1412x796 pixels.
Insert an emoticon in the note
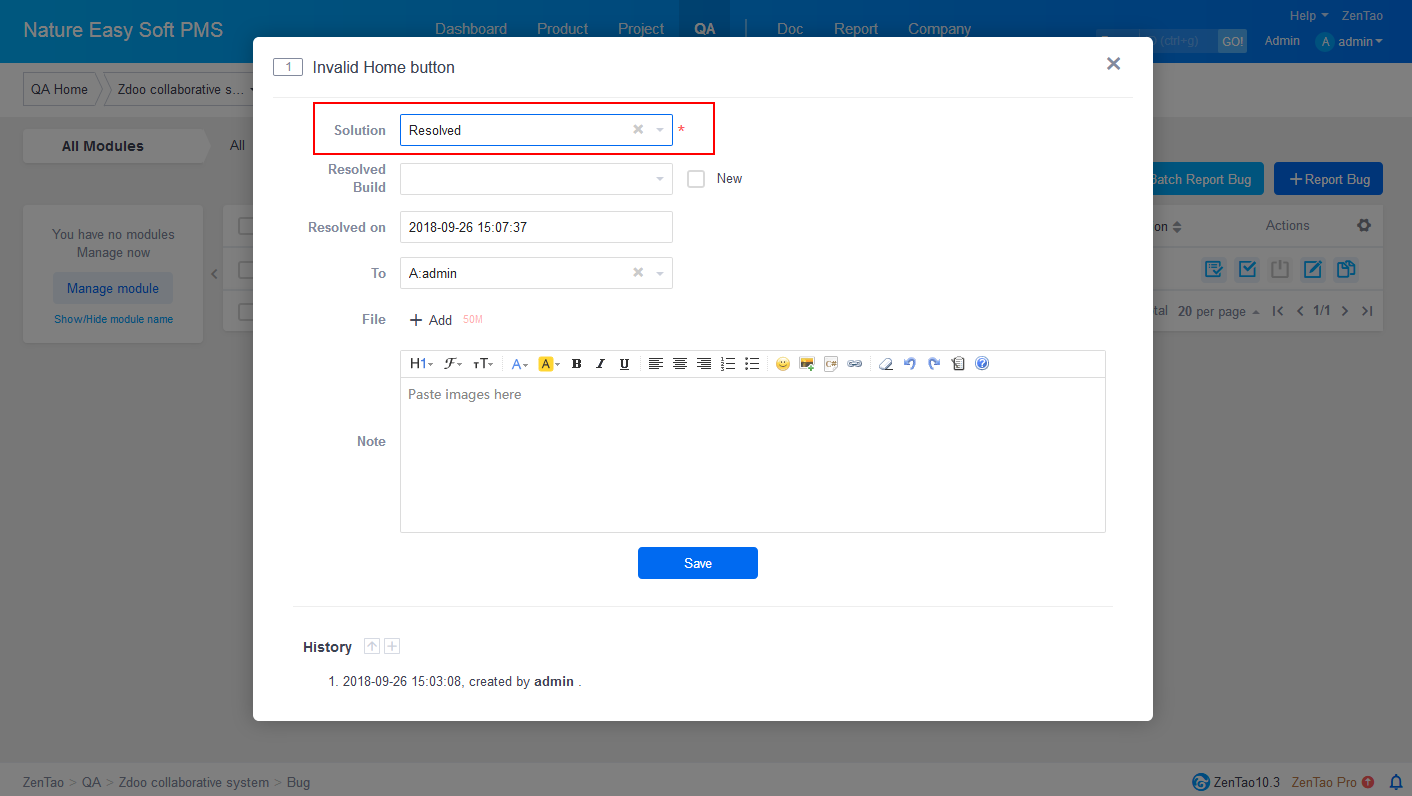pyautogui.click(x=782, y=364)
